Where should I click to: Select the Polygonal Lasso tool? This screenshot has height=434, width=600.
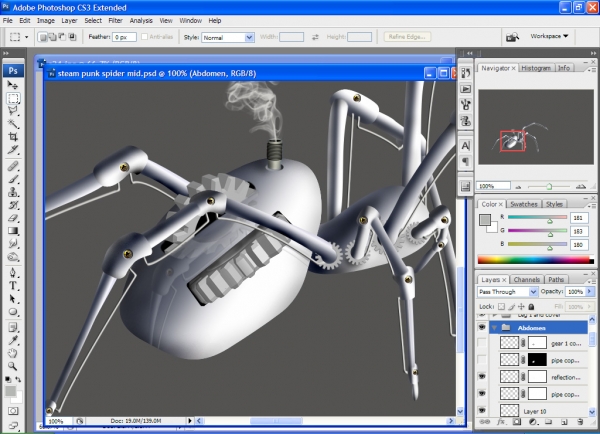pos(13,111)
